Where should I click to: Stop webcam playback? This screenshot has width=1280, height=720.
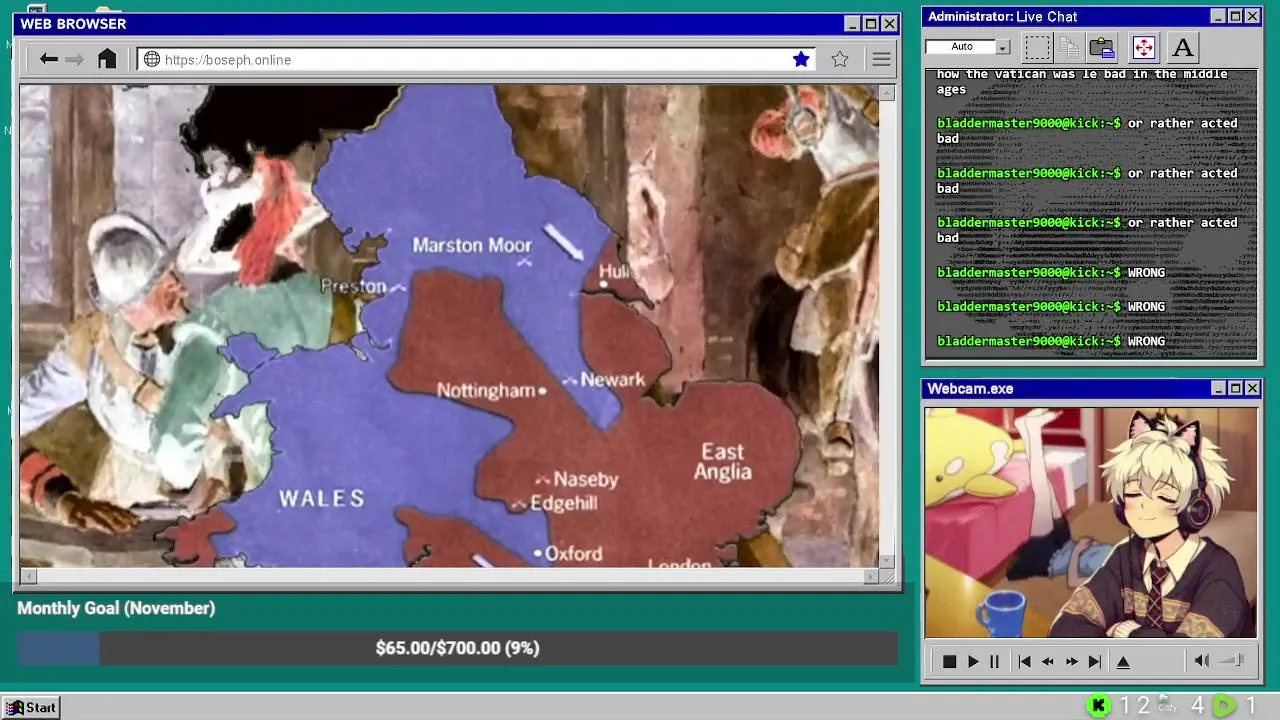pyautogui.click(x=949, y=661)
